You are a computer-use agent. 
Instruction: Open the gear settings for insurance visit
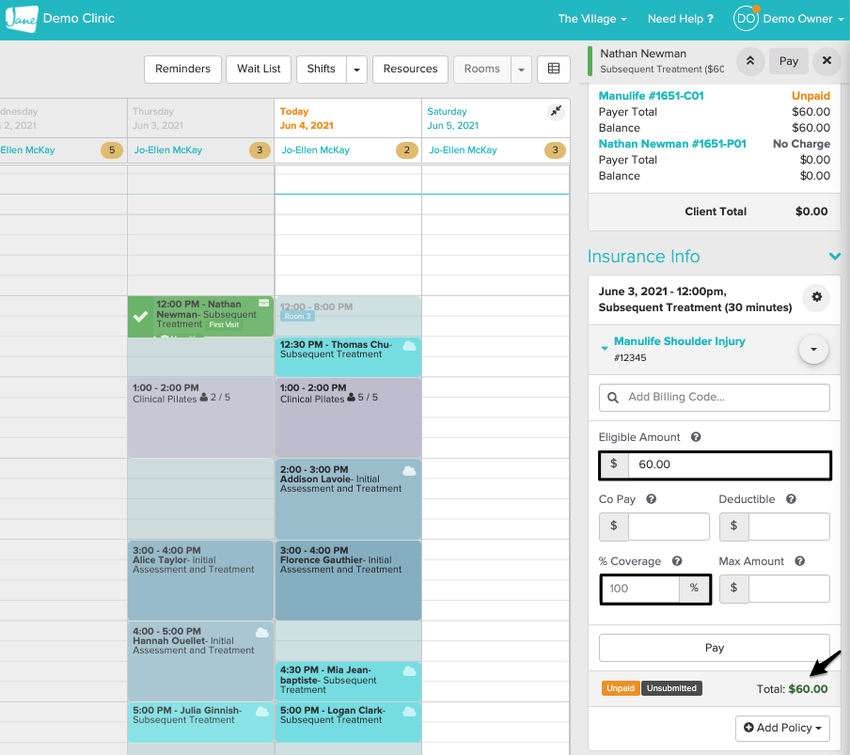click(816, 298)
